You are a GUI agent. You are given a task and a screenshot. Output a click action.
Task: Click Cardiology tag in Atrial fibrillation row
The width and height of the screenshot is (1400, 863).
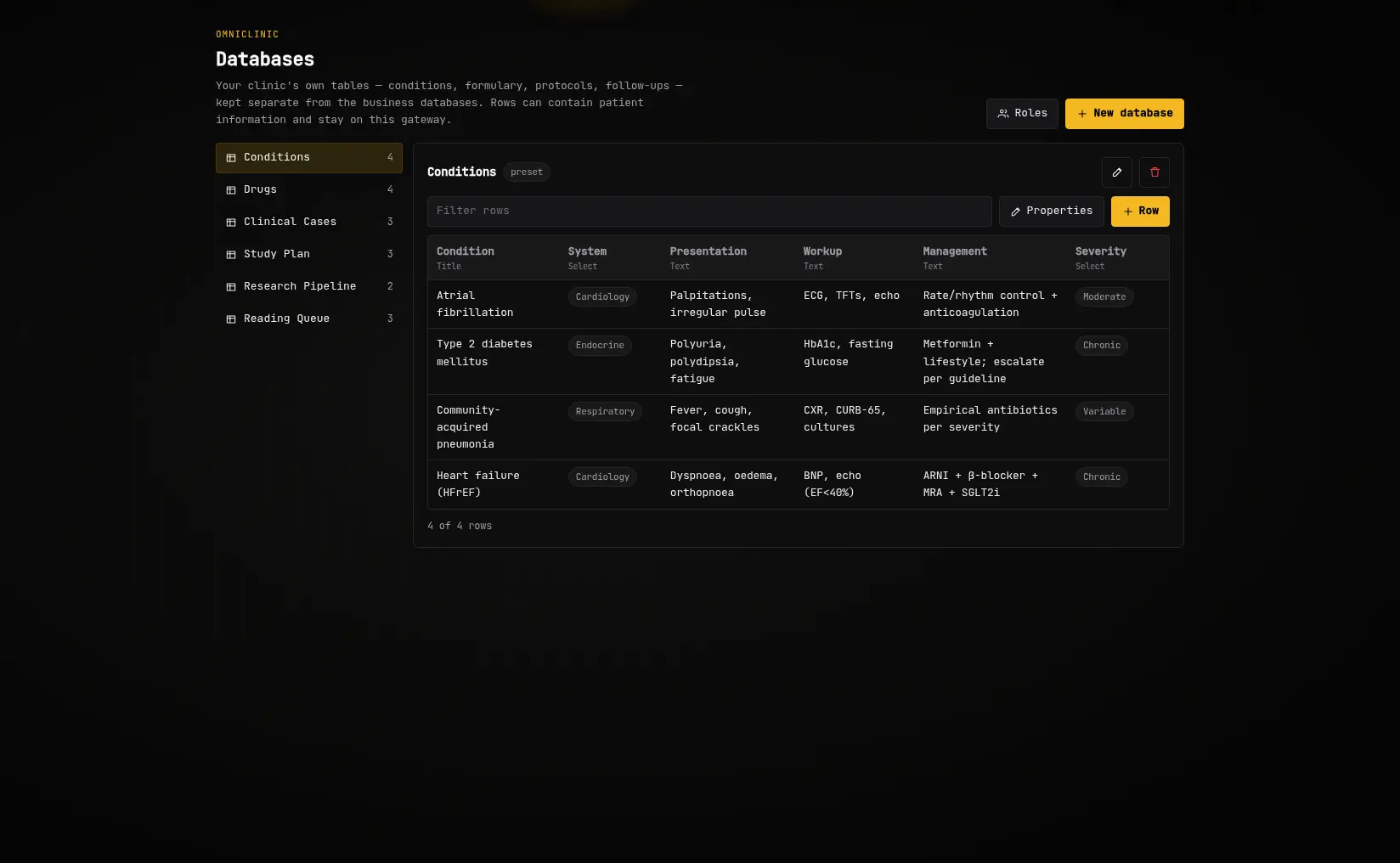602,297
